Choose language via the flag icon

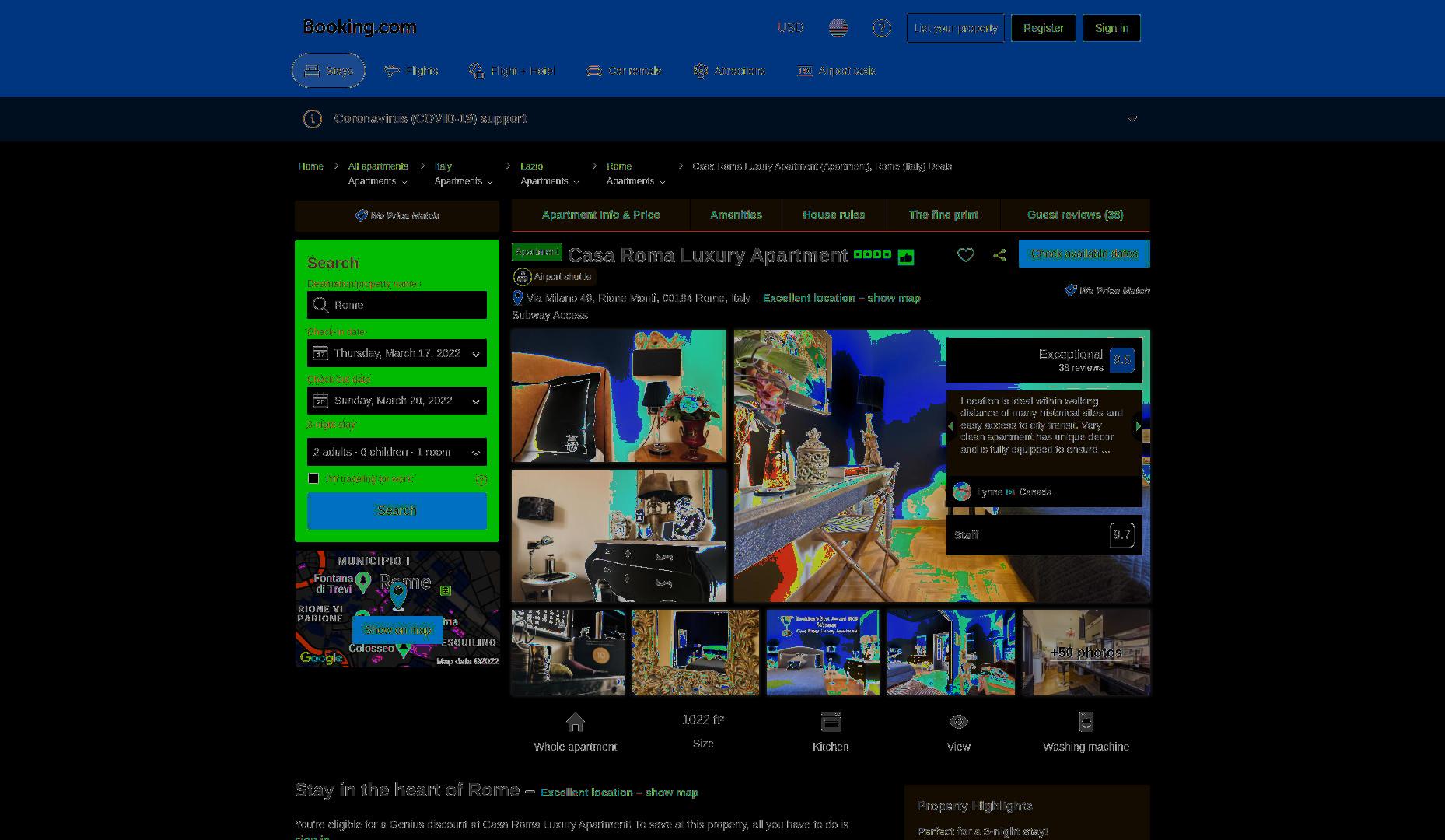[838, 28]
